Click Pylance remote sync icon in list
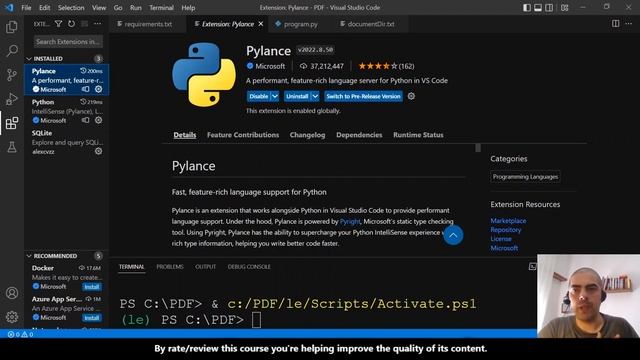This screenshot has height=360, width=640. (x=85, y=89)
